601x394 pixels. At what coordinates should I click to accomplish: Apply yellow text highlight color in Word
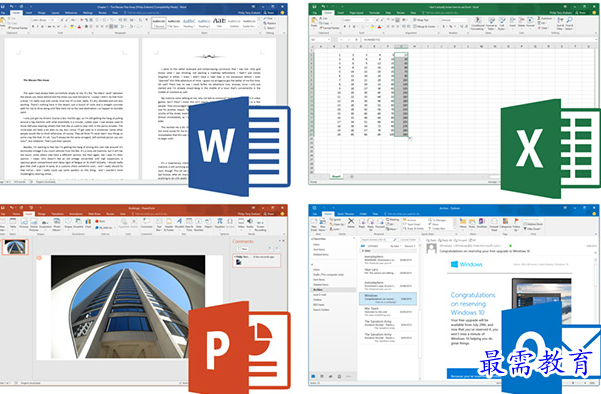(x=72, y=26)
